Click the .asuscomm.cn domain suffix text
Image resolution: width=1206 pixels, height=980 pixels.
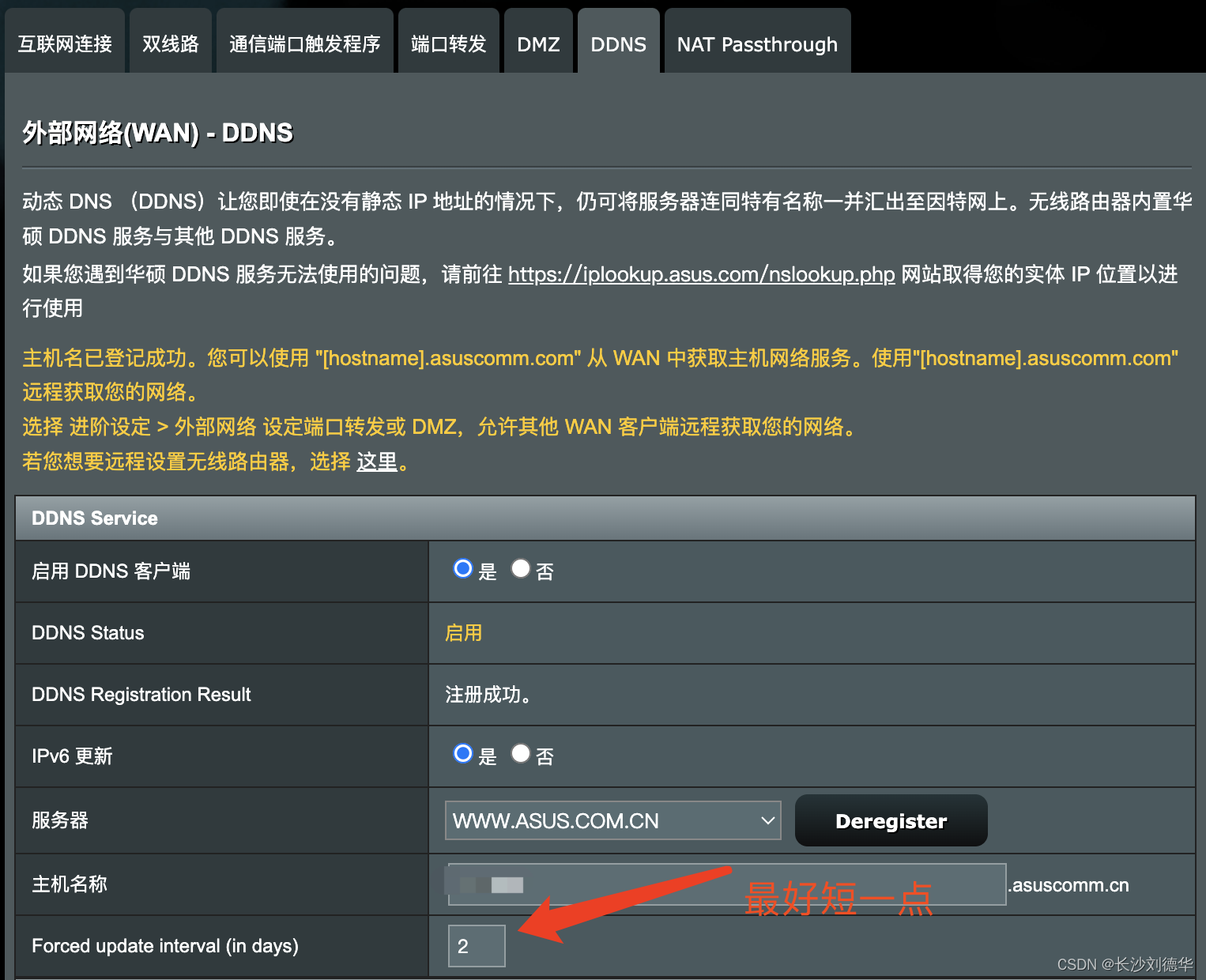coord(1068,885)
